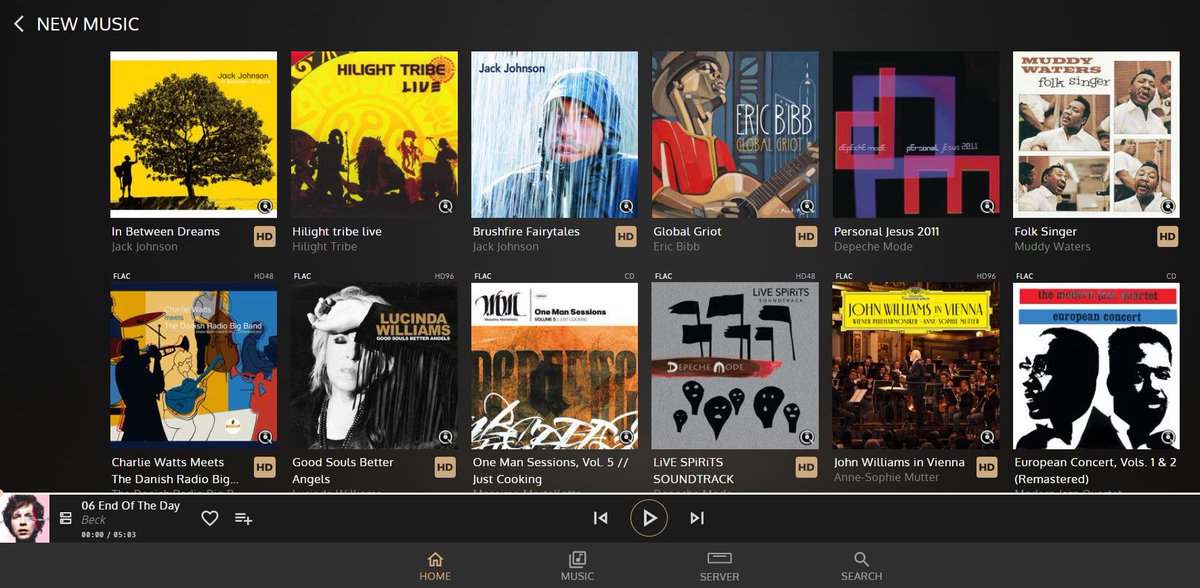Viewport: 1200px width, 588px height.
Task: Click Qobuz icon on Lucinda Williams cover
Action: [445, 437]
